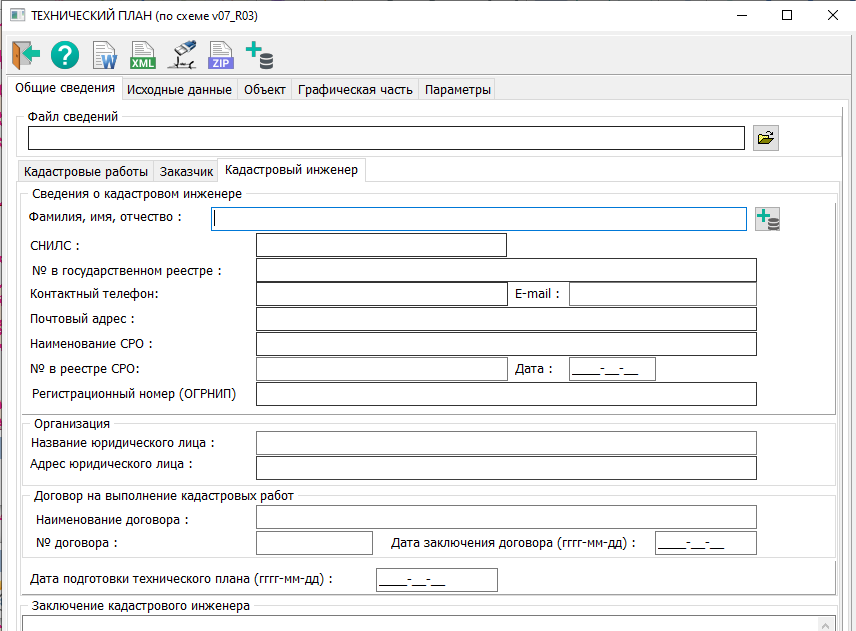The image size is (856, 631).
Task: Create ZIP archive using toolbar icon
Action: [x=220, y=54]
